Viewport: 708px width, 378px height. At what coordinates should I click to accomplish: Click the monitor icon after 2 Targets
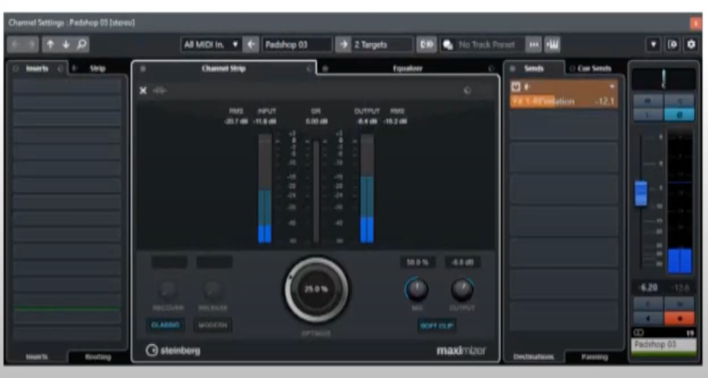(426, 44)
